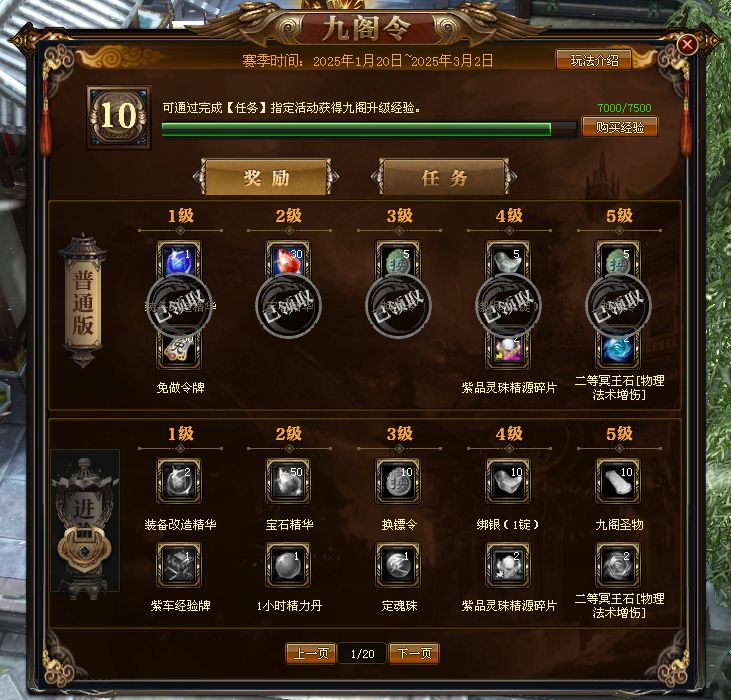Click the 购买经验 button
Screen dimensions: 731x700
pyautogui.click(x=620, y=127)
